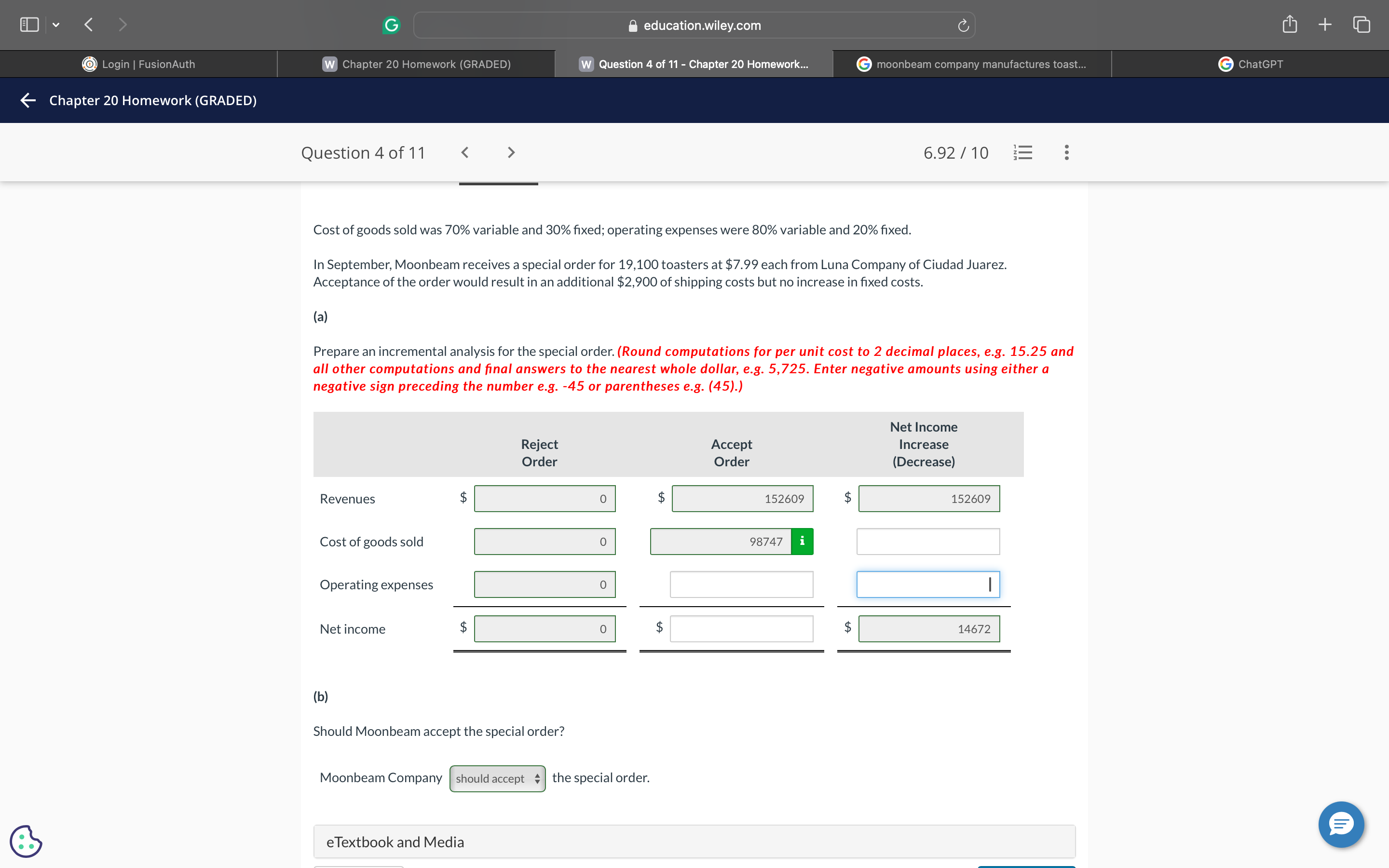Expand the sidebar options chevron
Image resolution: width=1389 pixels, height=868 pixels.
pyautogui.click(x=55, y=25)
